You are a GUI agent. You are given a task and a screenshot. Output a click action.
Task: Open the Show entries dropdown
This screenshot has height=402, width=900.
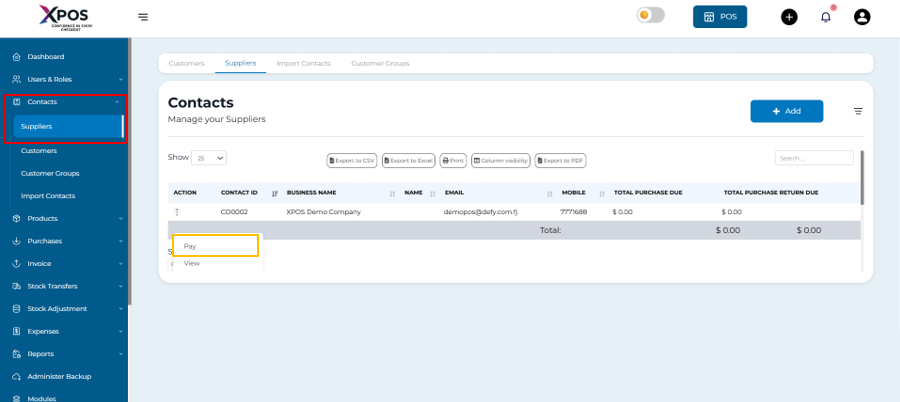pyautogui.click(x=210, y=158)
